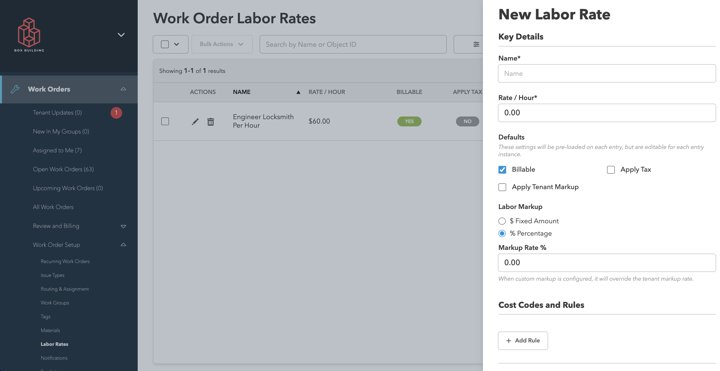Click the gray NO apply tax badge
The width and height of the screenshot is (720, 371).
click(x=467, y=121)
